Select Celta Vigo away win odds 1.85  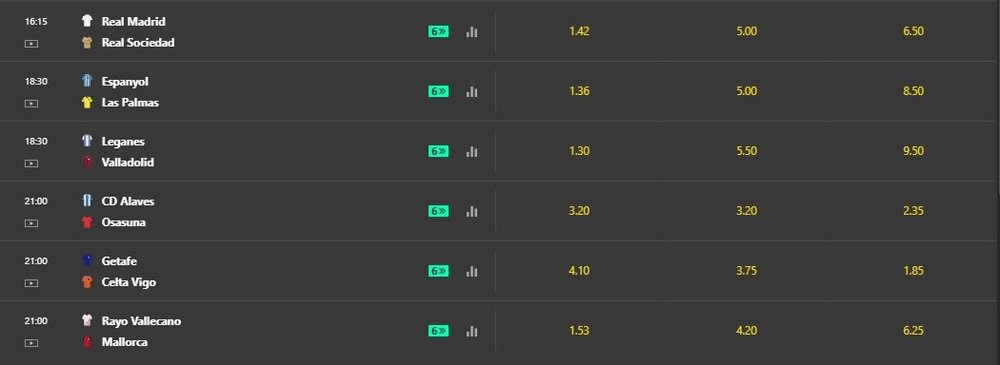(x=913, y=271)
